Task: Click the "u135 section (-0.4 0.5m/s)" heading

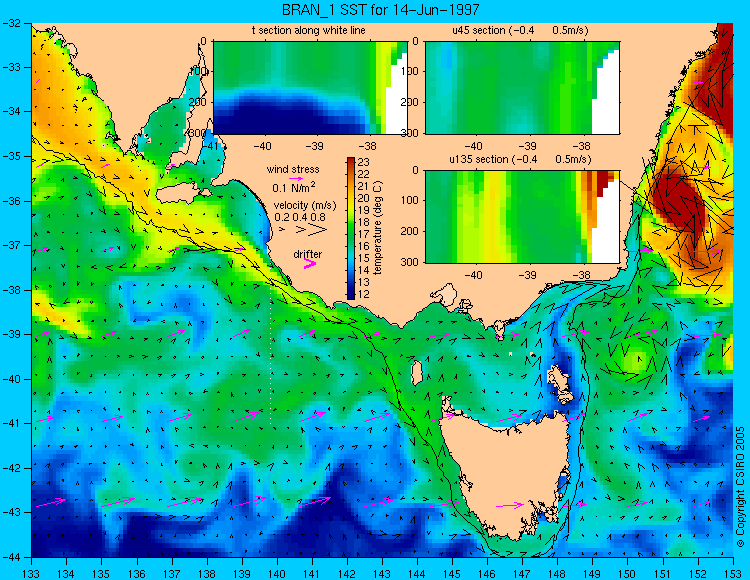Action: pyautogui.click(x=520, y=159)
